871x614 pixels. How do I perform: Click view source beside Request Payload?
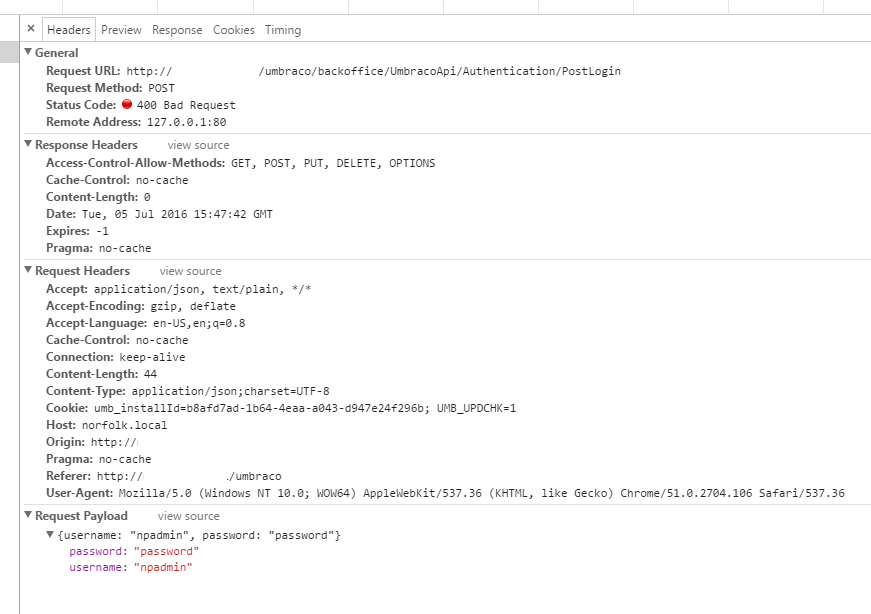188,516
